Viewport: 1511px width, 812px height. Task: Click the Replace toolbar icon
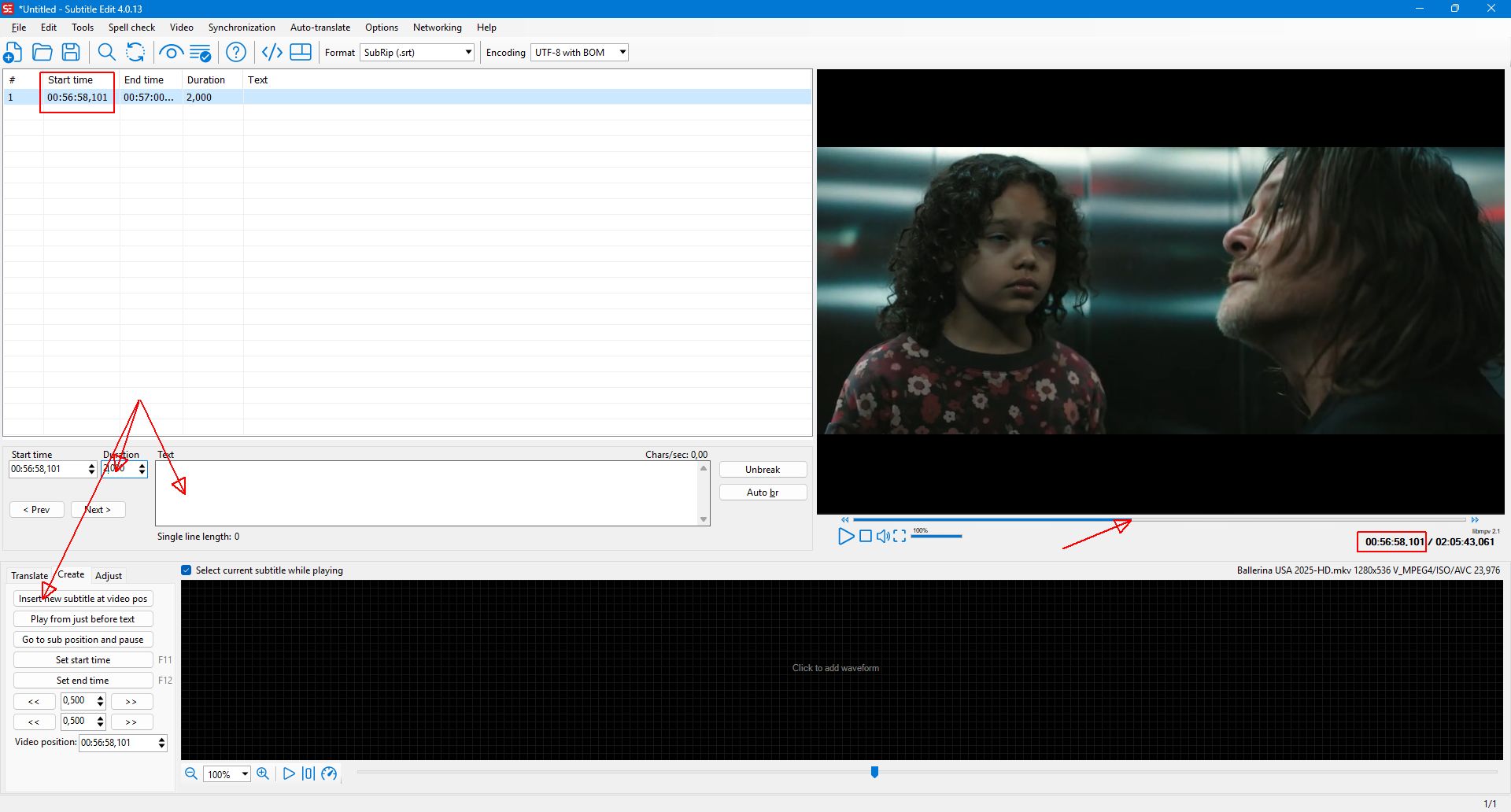(135, 53)
